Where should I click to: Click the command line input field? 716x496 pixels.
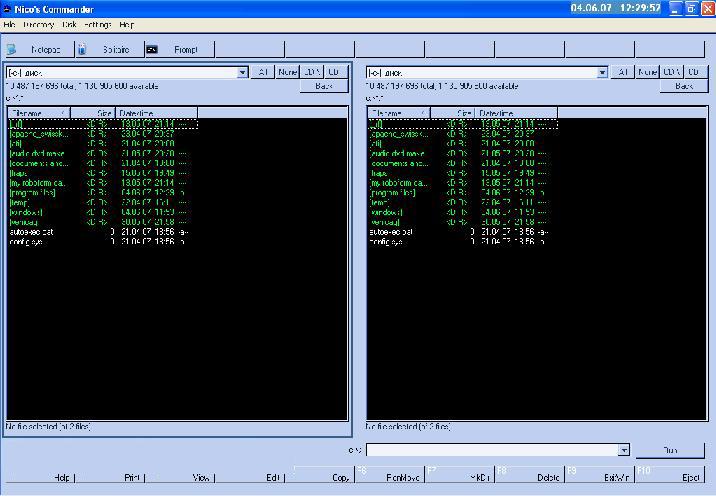493,450
